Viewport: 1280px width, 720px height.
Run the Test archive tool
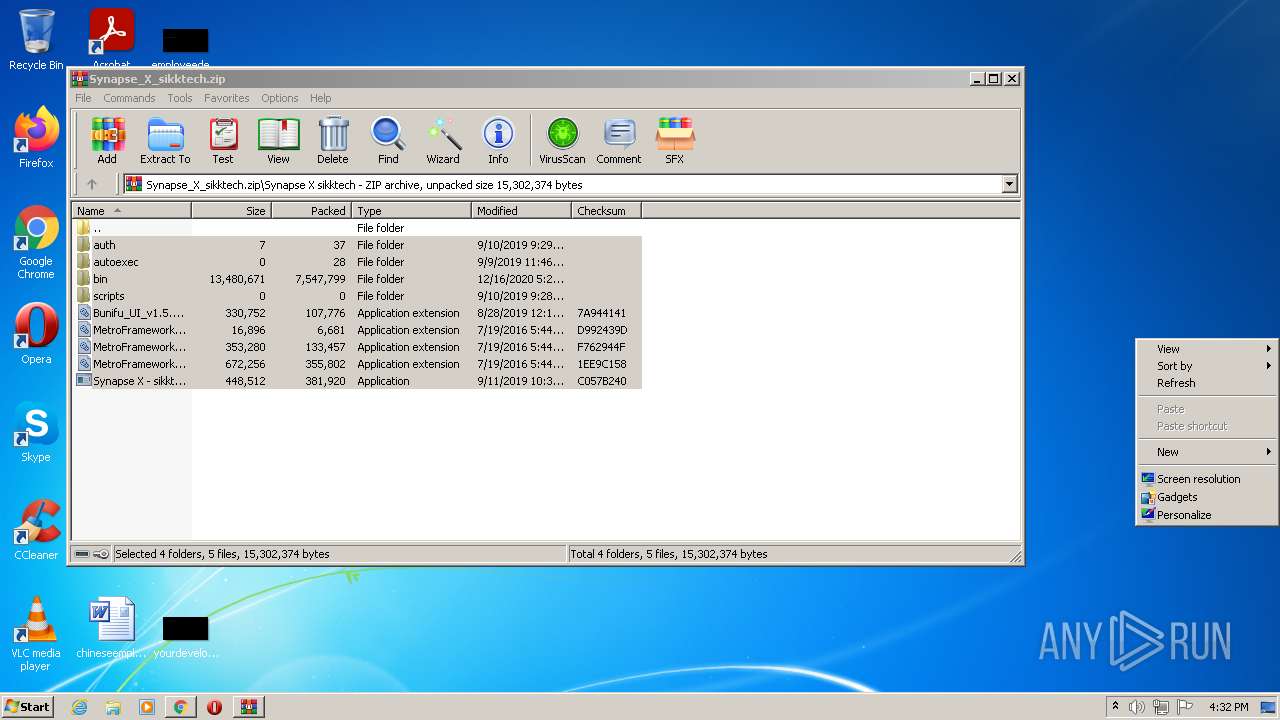click(x=223, y=141)
